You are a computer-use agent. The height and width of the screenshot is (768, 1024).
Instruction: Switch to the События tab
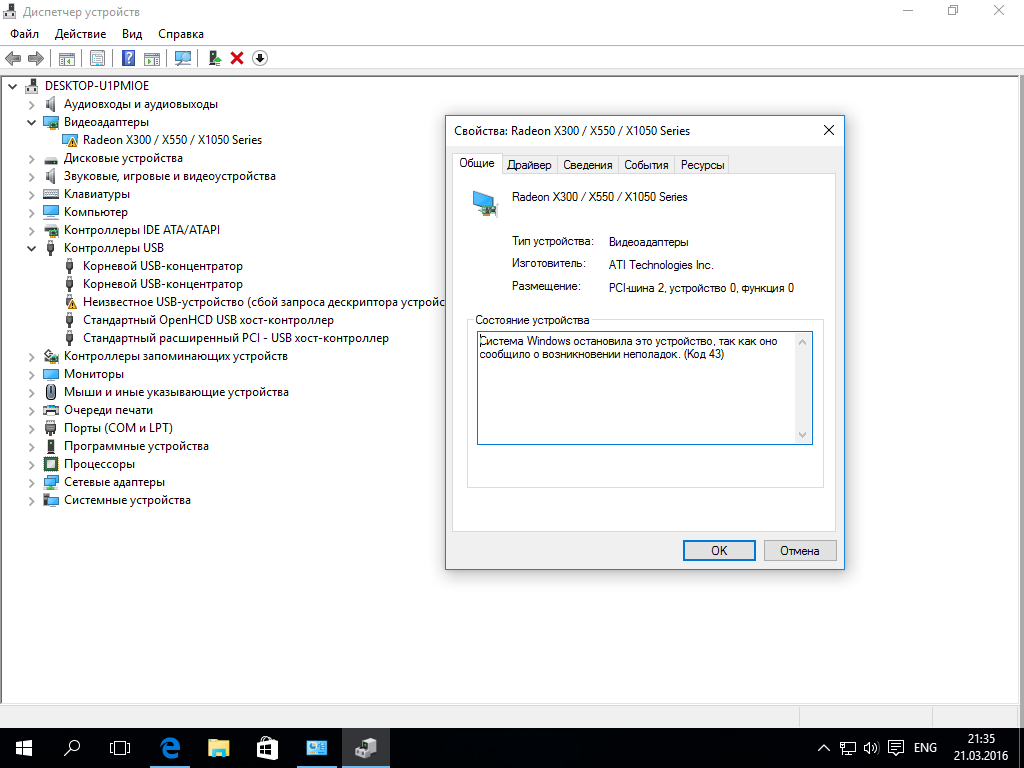tap(646, 165)
